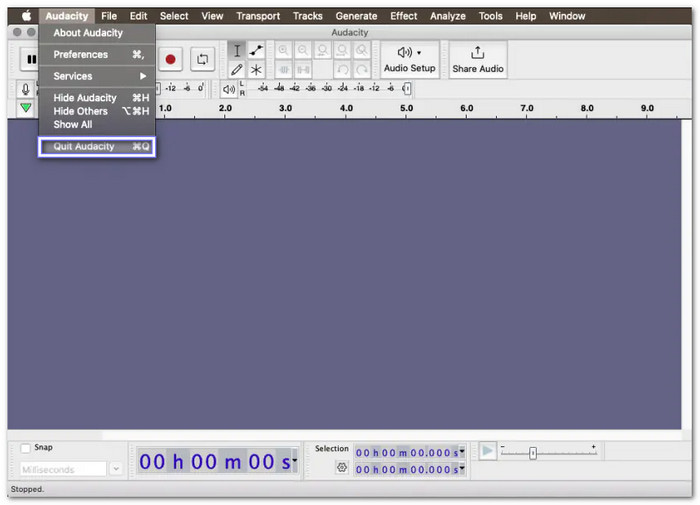Click the Play-at-Speed button

[488, 451]
